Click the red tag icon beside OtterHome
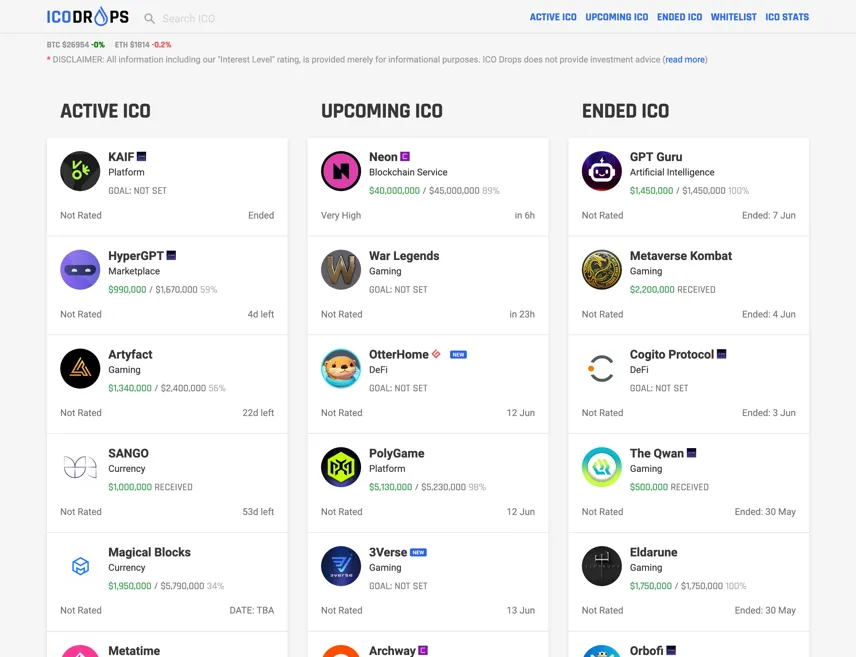 [x=436, y=354]
